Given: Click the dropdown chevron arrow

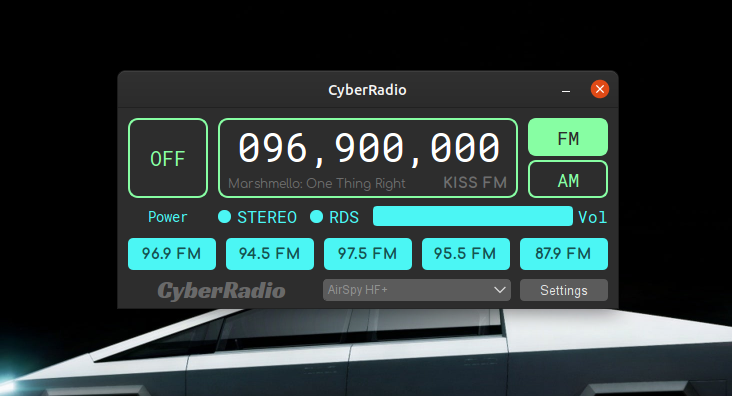Looking at the screenshot, I should click(500, 290).
